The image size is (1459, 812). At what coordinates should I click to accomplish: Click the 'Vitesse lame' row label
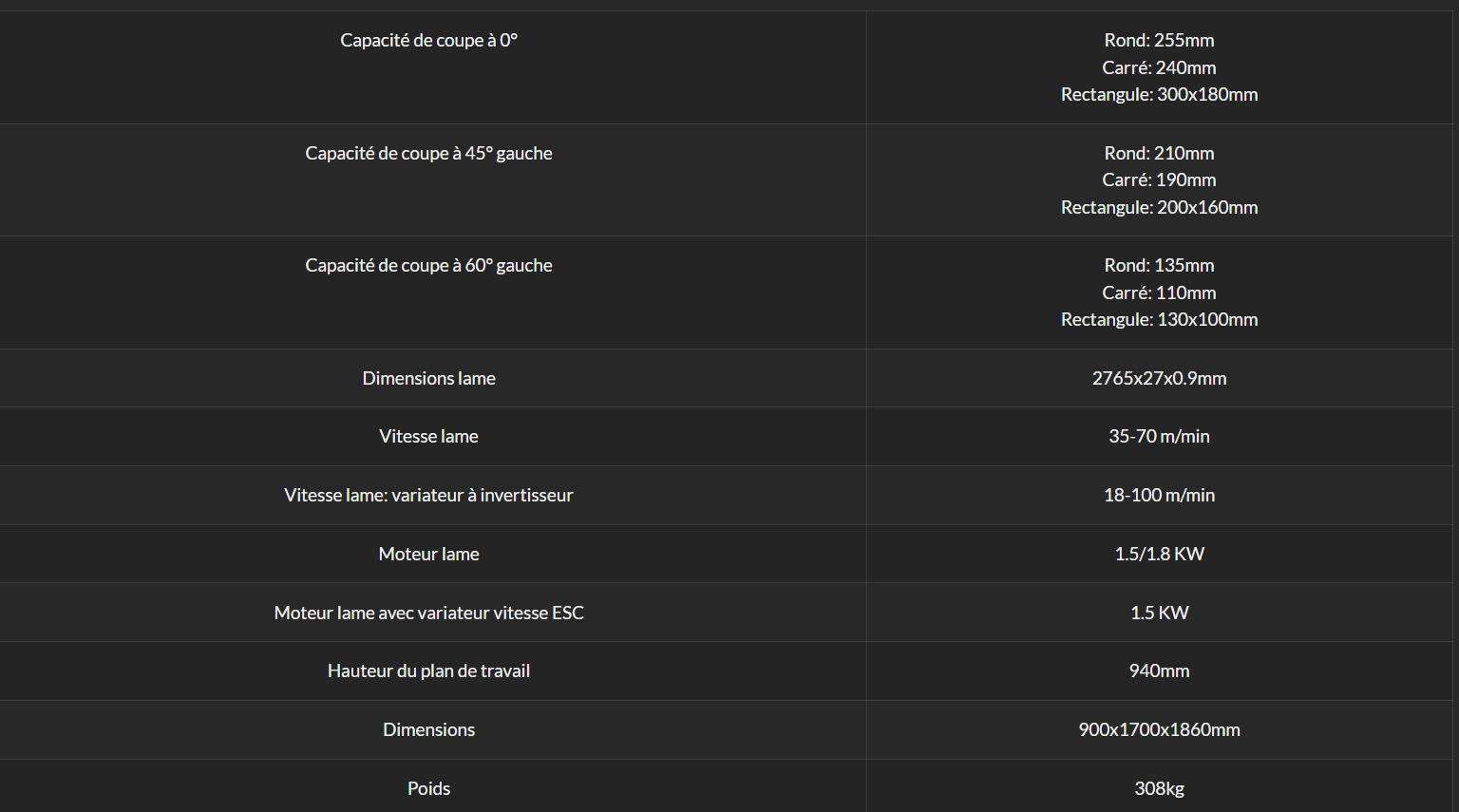[428, 437]
